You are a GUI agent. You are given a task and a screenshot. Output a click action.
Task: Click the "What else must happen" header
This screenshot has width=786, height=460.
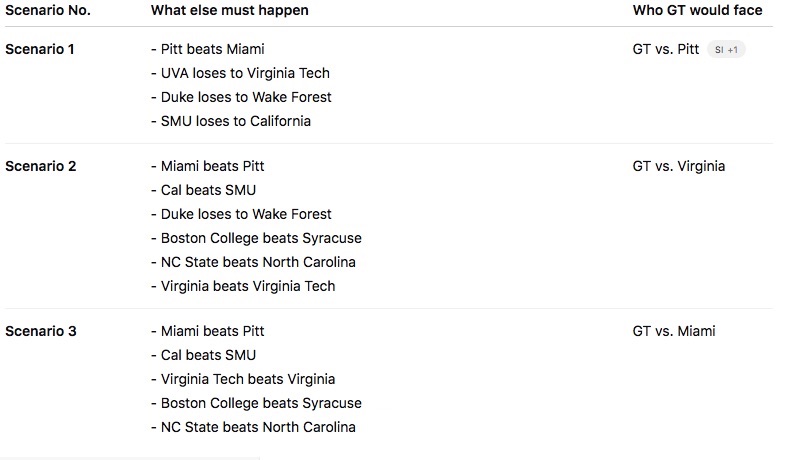229,10
